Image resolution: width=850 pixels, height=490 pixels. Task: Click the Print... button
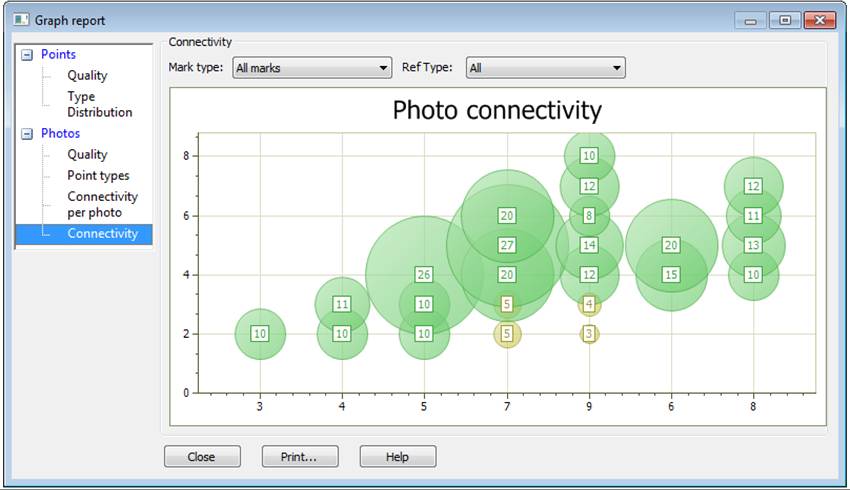(300, 457)
